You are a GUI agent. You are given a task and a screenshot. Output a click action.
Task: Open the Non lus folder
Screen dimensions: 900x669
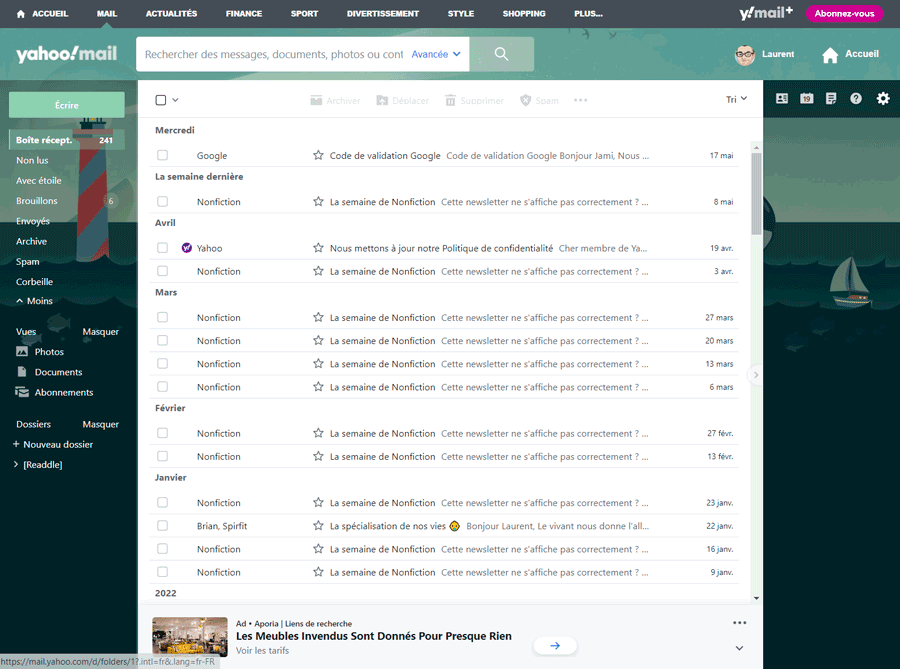click(32, 161)
